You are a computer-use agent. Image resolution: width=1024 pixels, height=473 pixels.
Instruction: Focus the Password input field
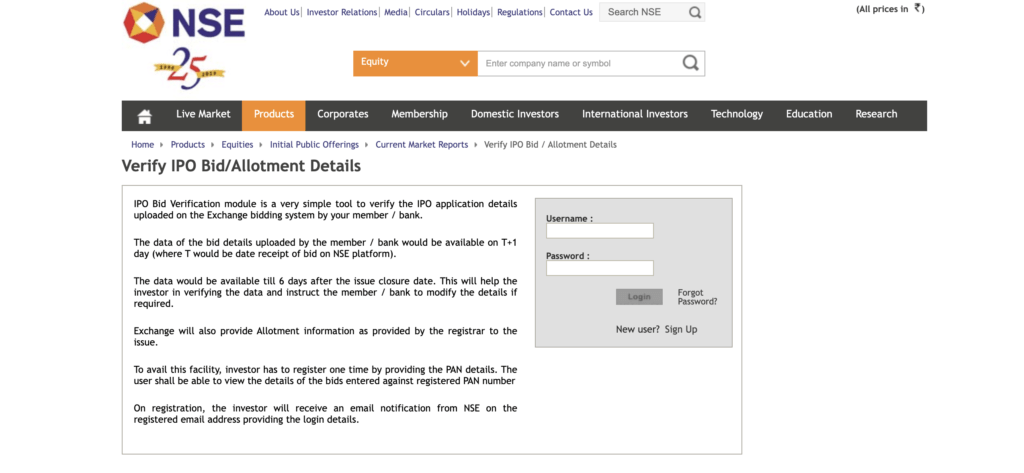[599, 268]
